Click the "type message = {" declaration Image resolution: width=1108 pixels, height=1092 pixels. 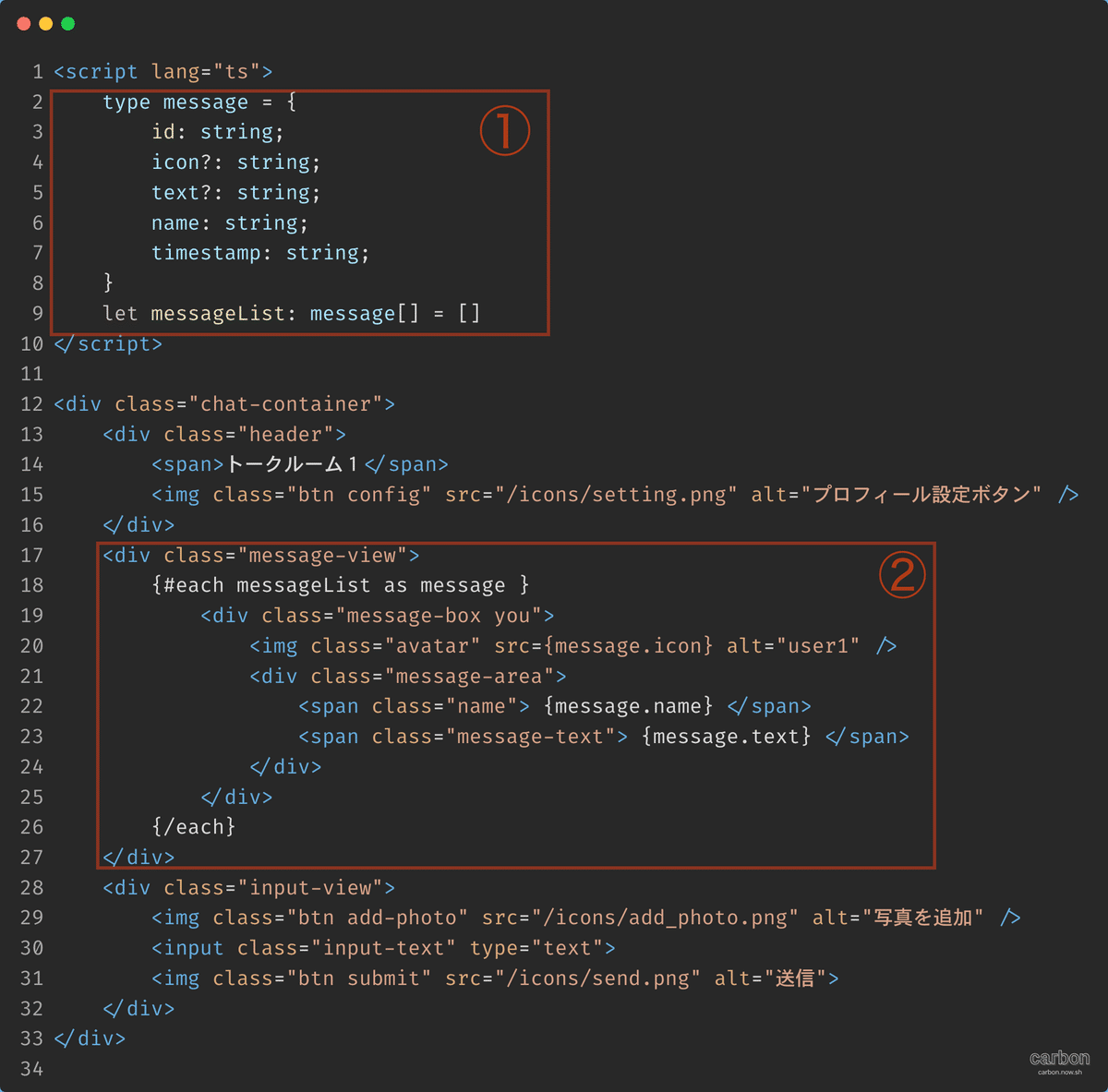(x=199, y=102)
